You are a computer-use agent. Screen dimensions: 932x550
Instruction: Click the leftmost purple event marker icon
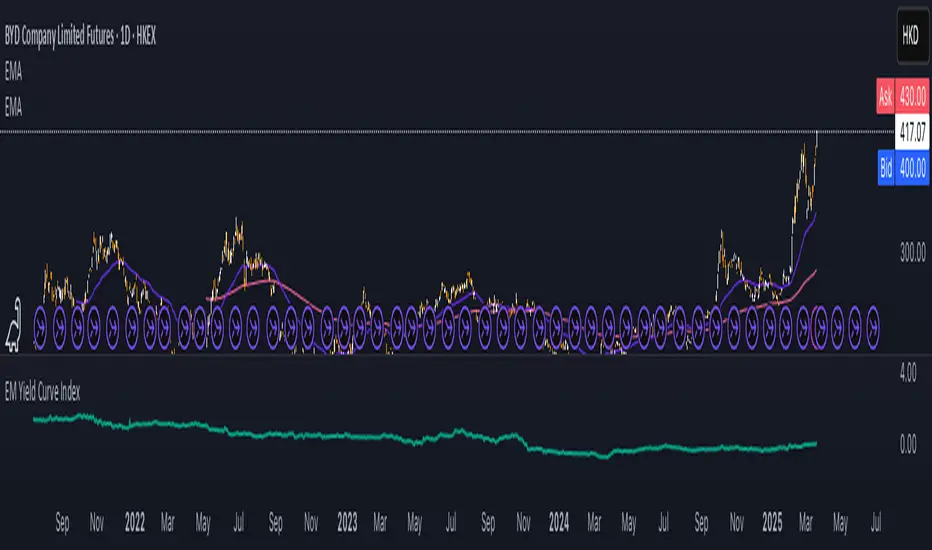[x=41, y=324]
